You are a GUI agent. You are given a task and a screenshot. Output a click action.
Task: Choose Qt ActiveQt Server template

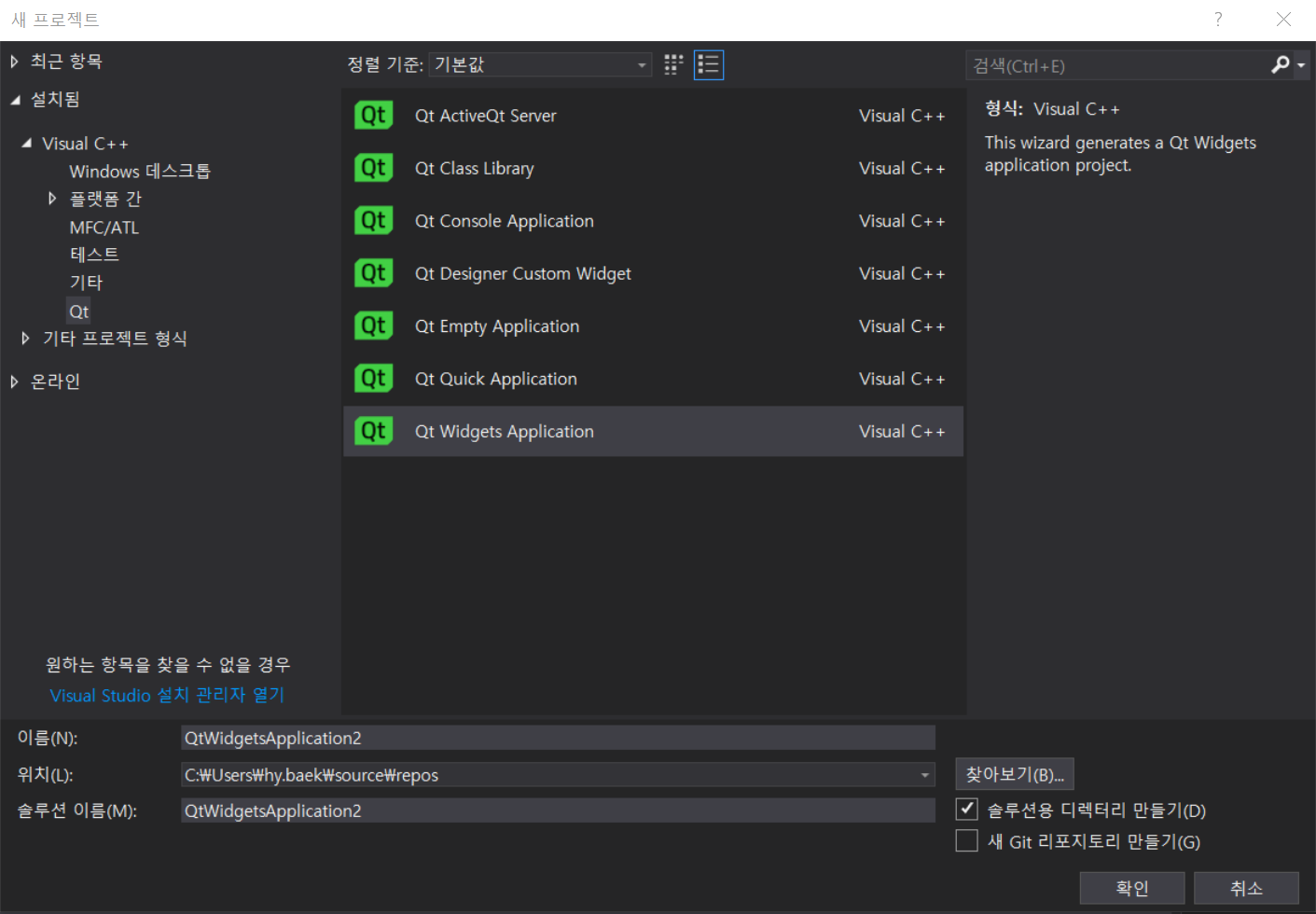[653, 116]
